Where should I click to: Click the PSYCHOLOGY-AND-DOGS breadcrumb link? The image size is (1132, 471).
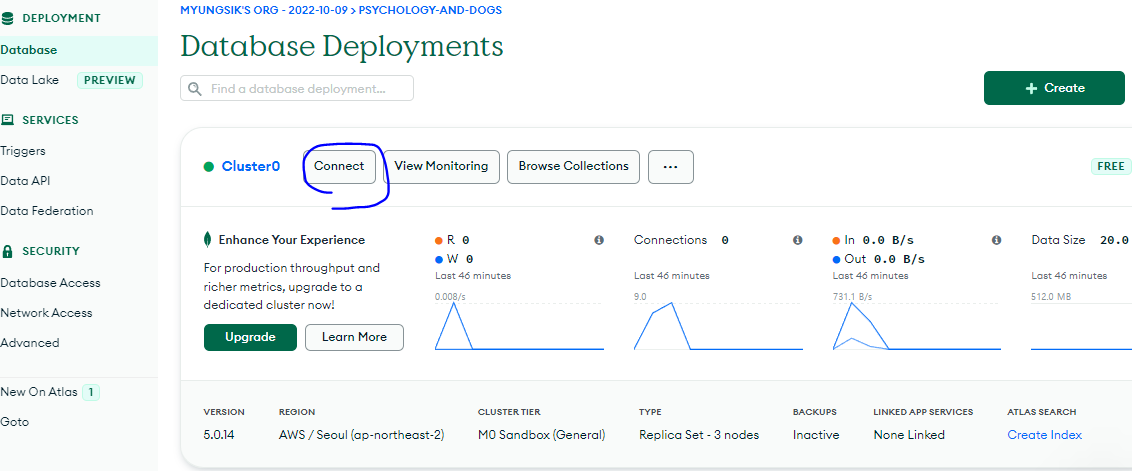pos(430,10)
